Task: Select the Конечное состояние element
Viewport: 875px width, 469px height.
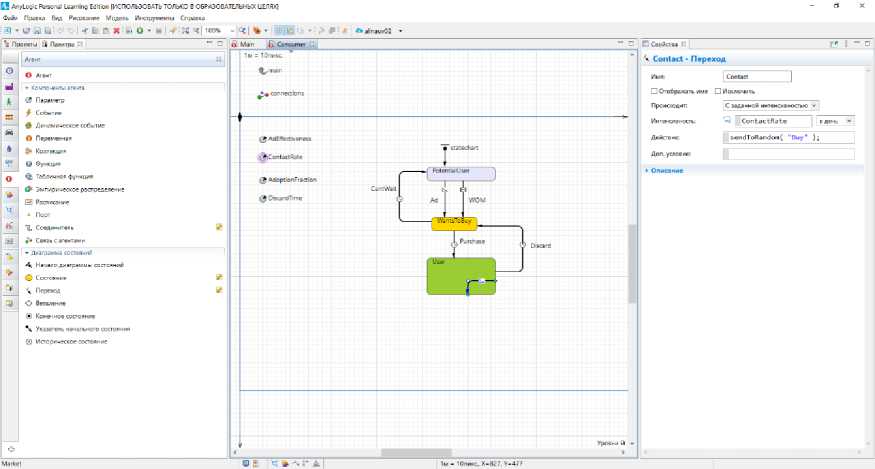Action: [63, 316]
